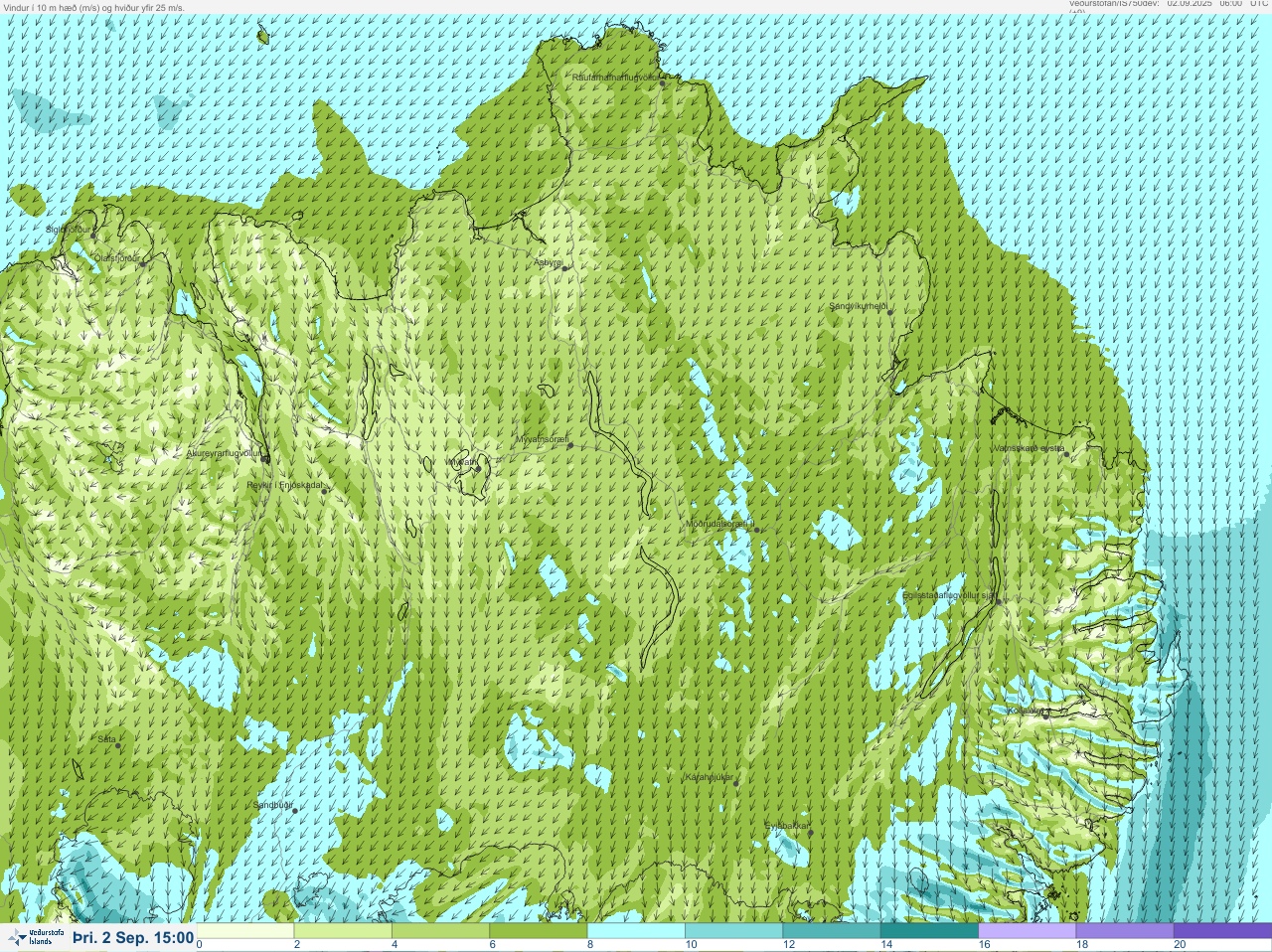Select the Vatnsskarð eystra station label
Viewport: 1272px width, 952px height.
click(1030, 448)
